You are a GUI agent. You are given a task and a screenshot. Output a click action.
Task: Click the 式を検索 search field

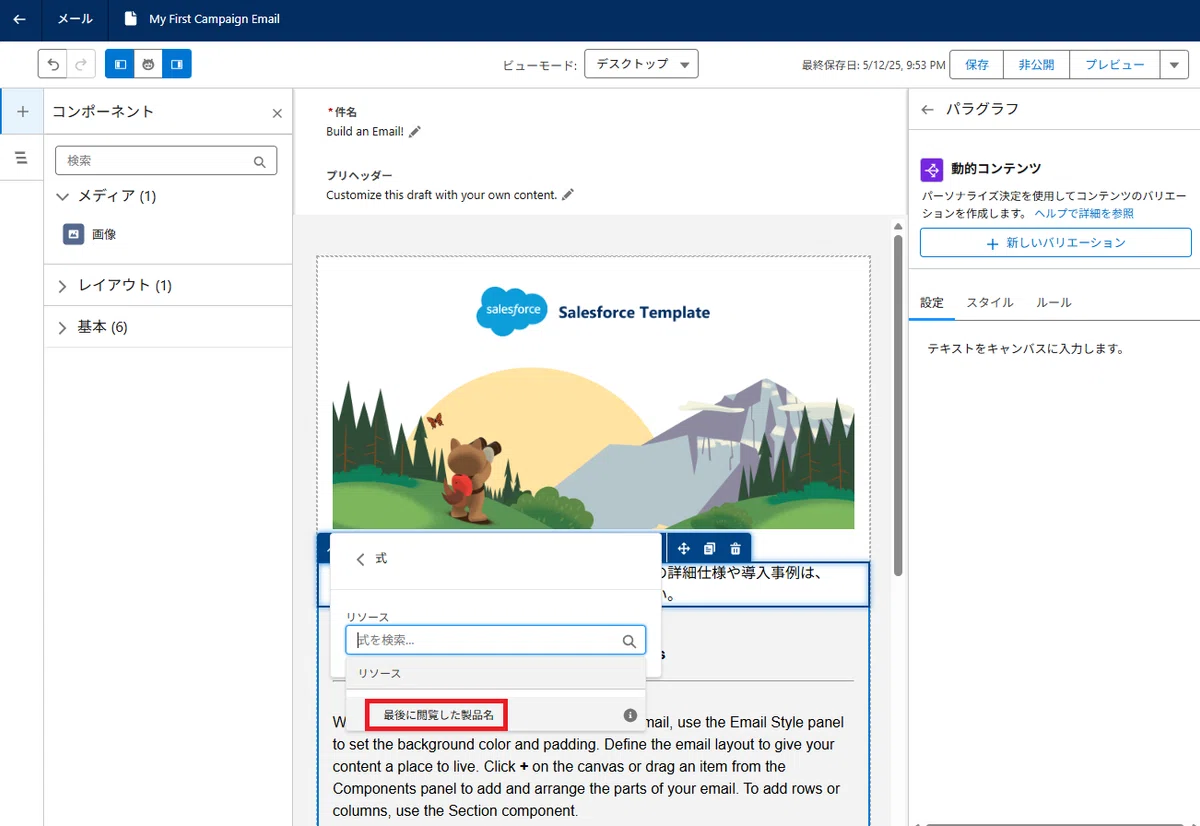pos(496,640)
